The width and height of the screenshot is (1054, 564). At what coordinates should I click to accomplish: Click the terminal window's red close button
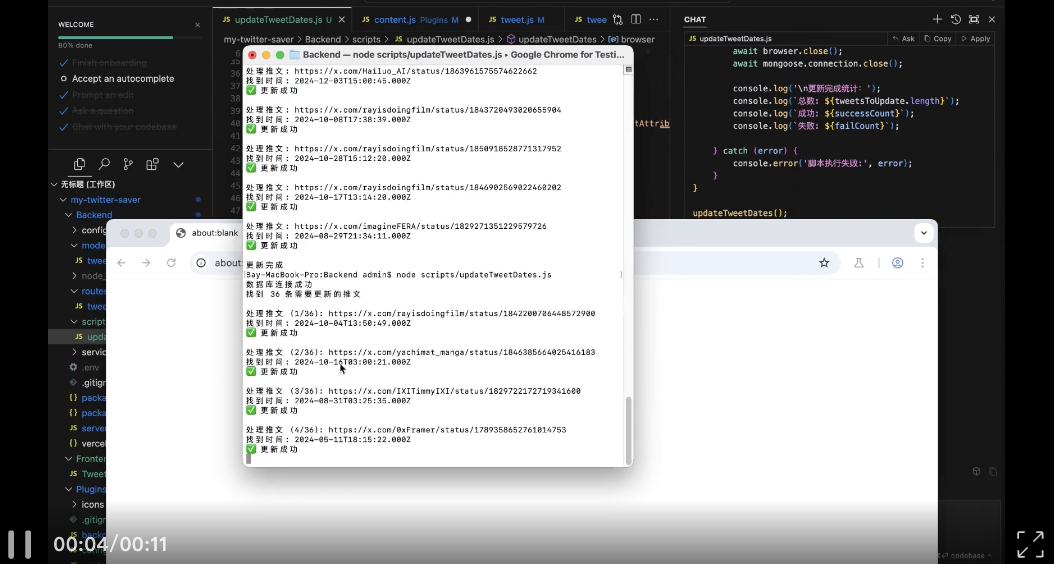pyautogui.click(x=252, y=55)
